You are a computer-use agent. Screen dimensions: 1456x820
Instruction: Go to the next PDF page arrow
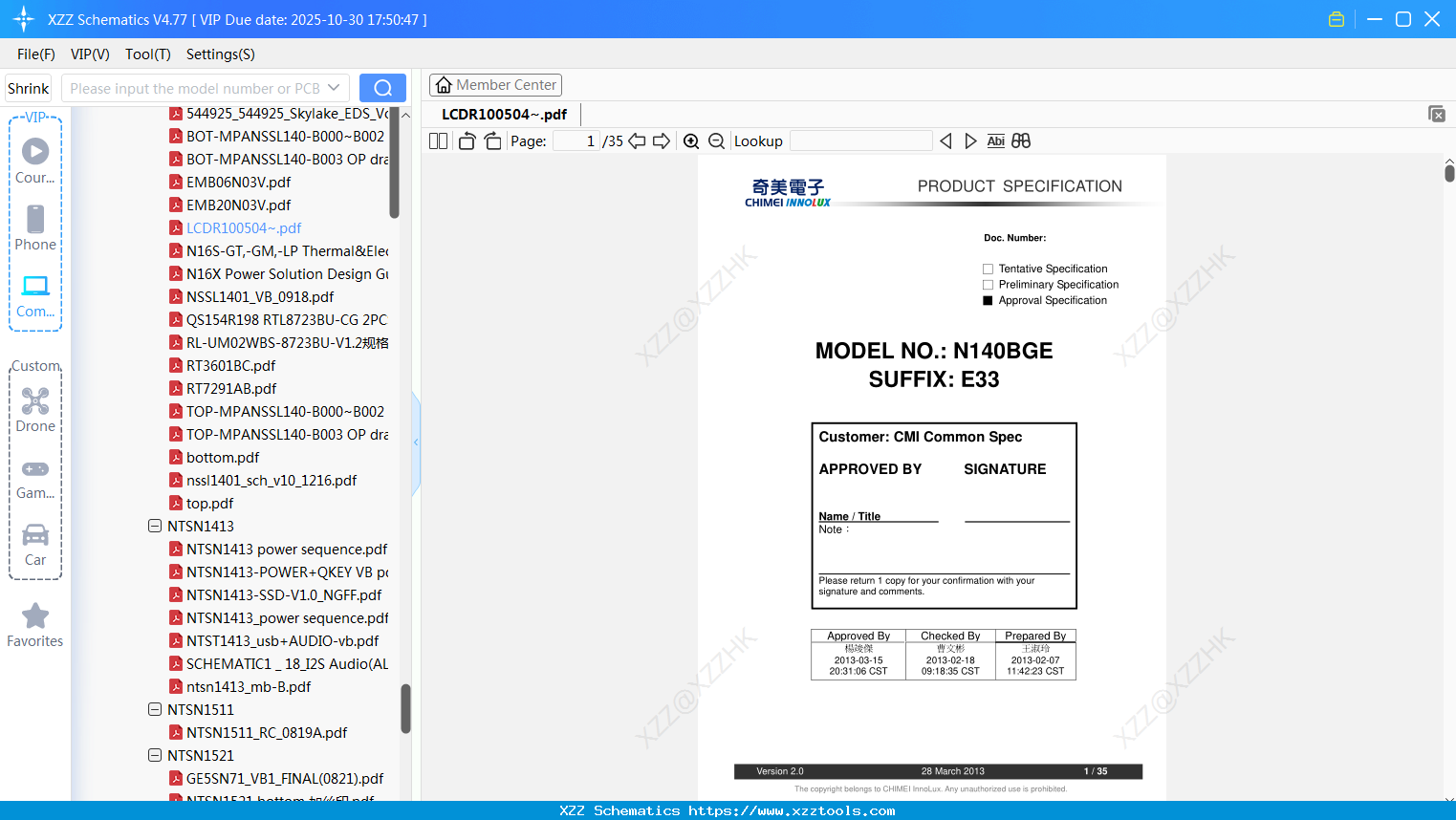[662, 141]
